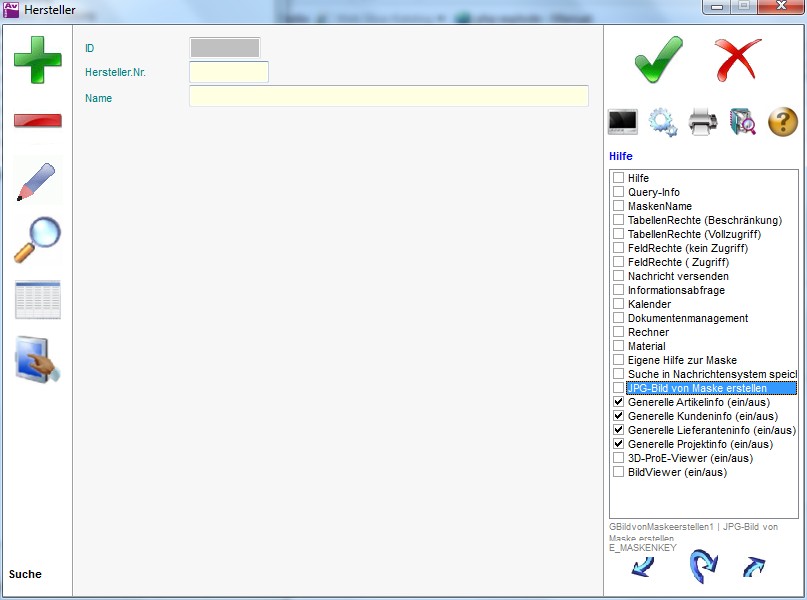Open help via the question mark icon
The image size is (807, 600).
tap(782, 122)
